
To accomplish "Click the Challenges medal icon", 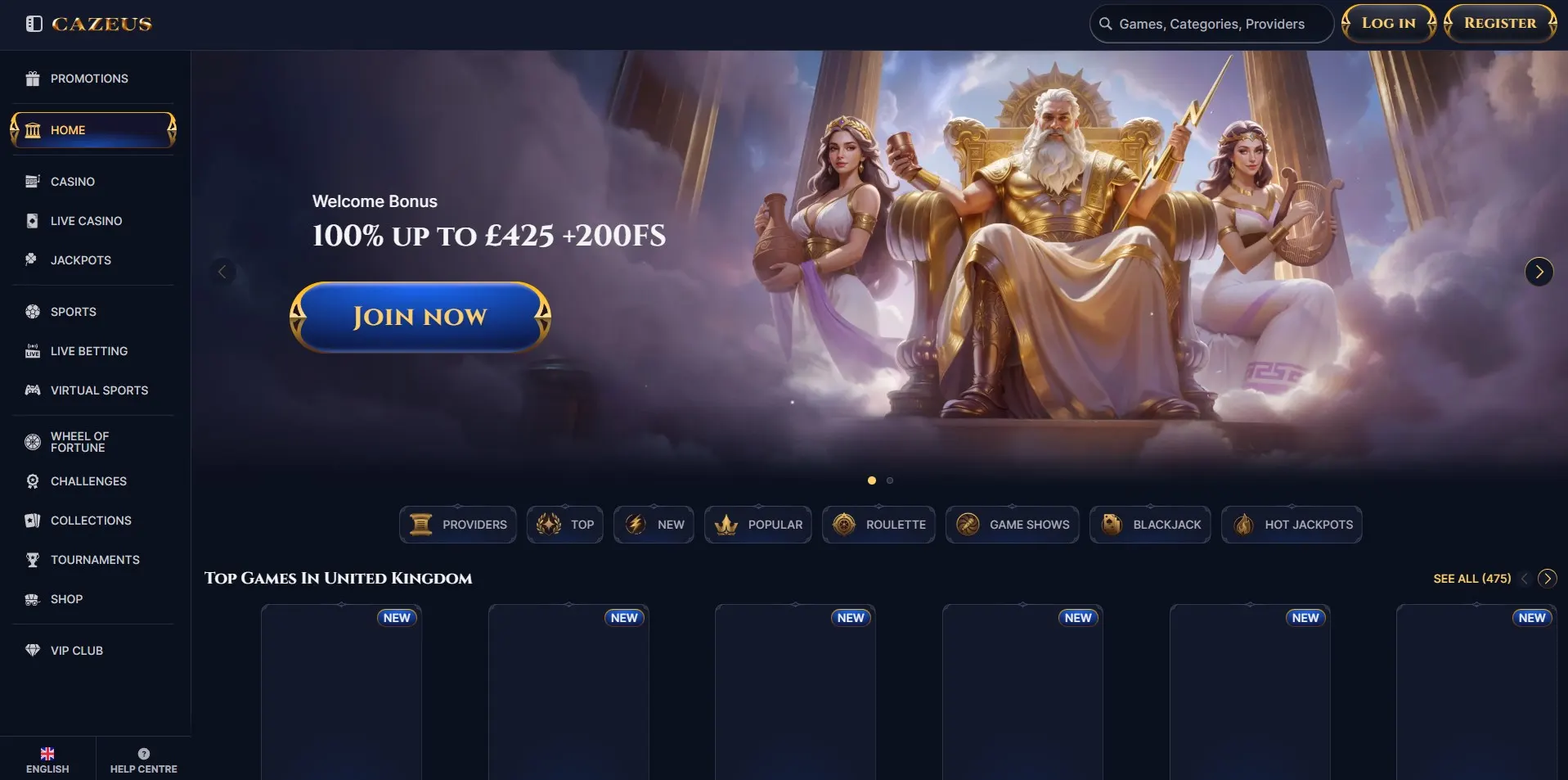I will [x=33, y=481].
